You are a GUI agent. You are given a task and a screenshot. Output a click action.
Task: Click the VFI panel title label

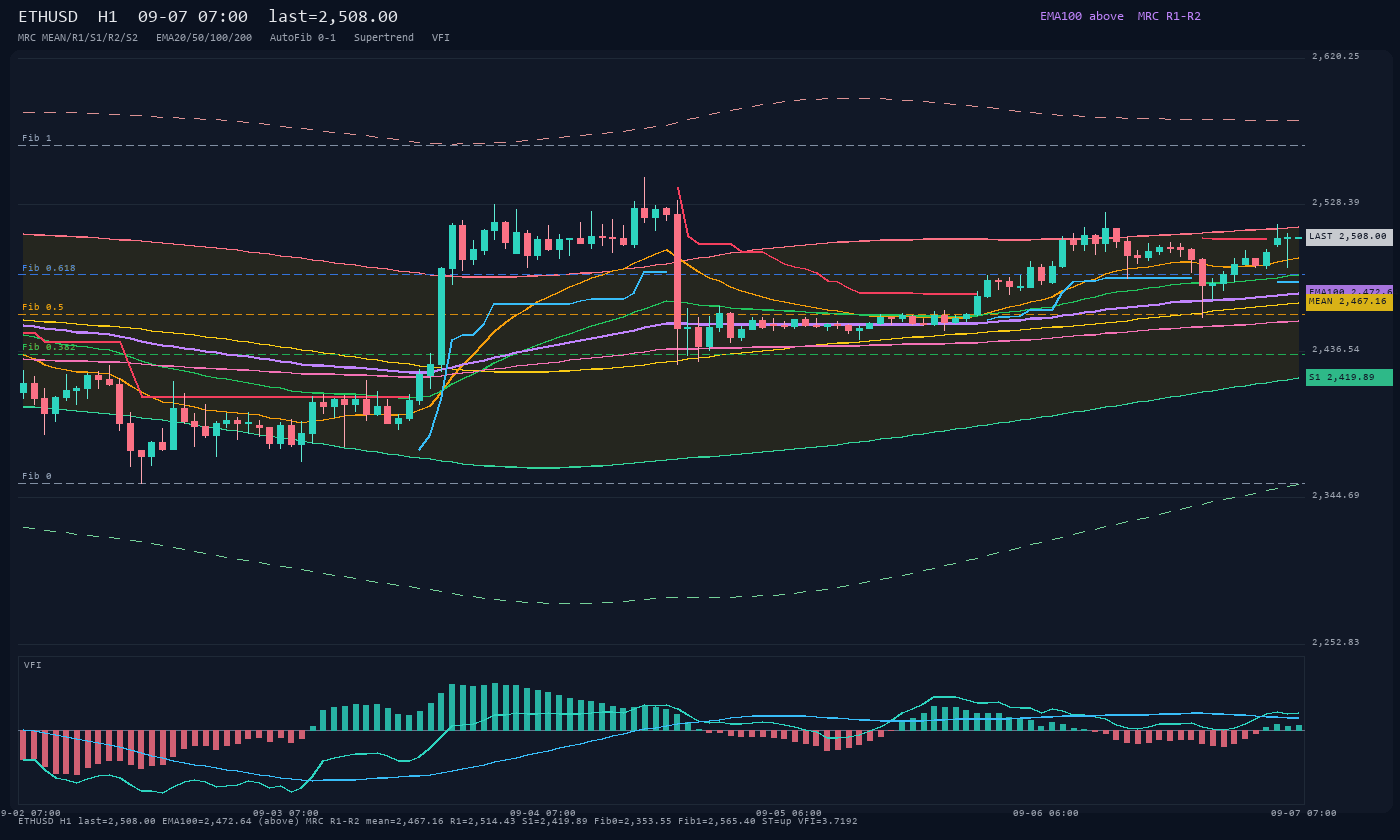point(33,665)
